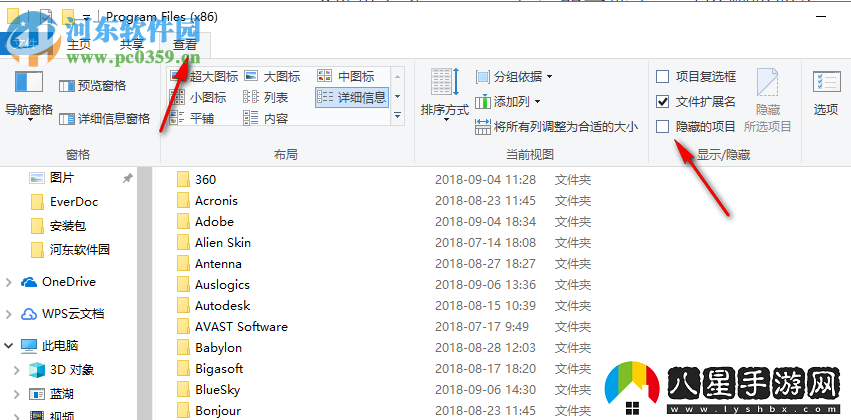This screenshot has width=851, height=420.
Task: Choose 详细信息 details view layout
Action: (351, 97)
